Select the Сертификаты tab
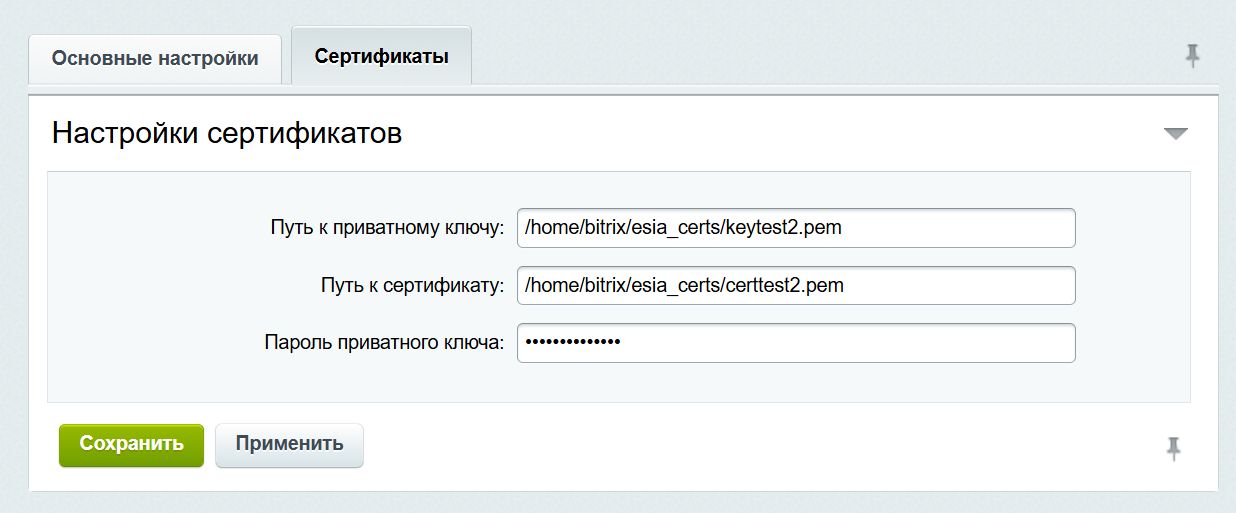The image size is (1236, 513). click(381, 56)
